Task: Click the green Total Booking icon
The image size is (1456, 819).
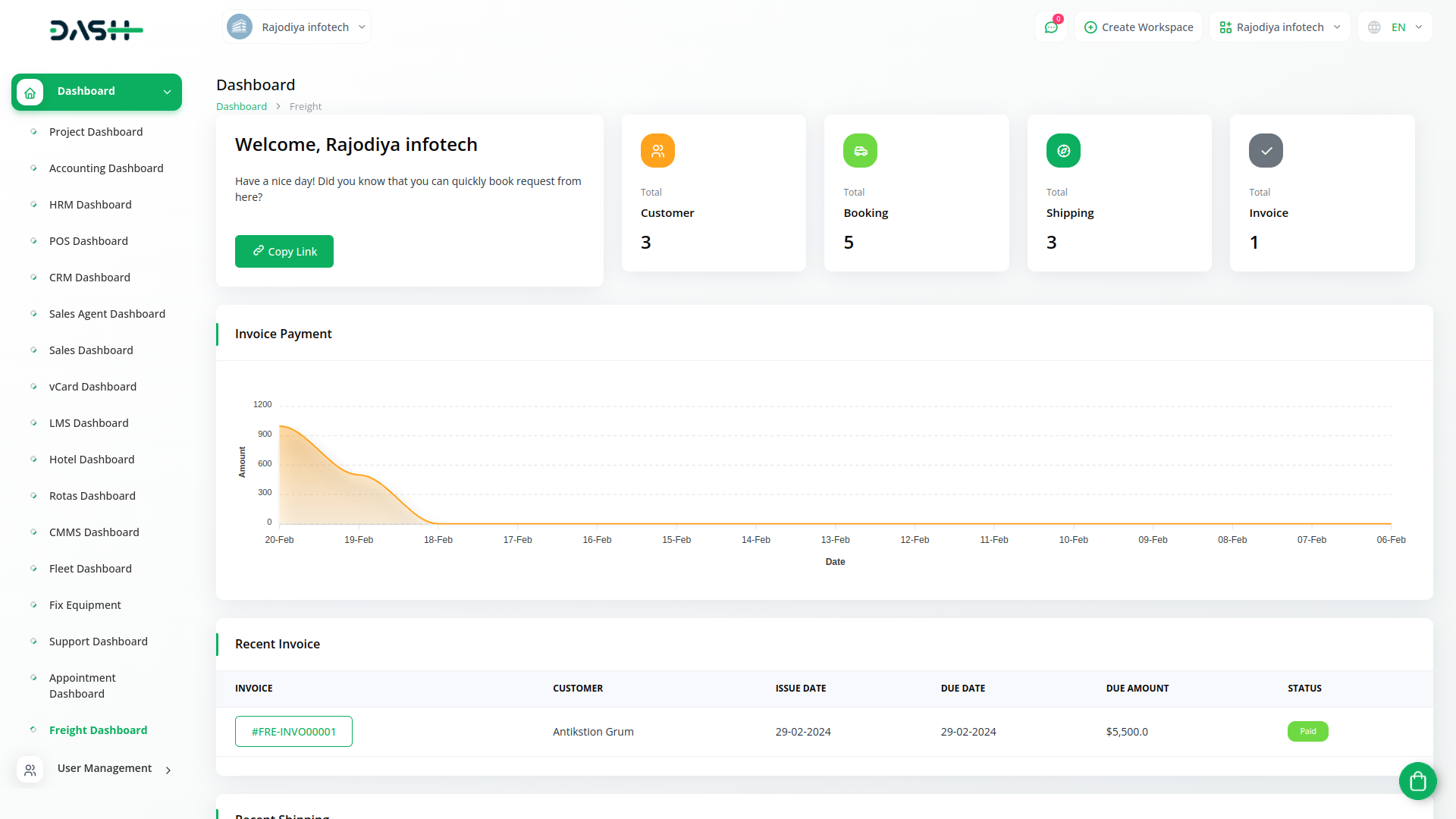Action: click(x=860, y=151)
